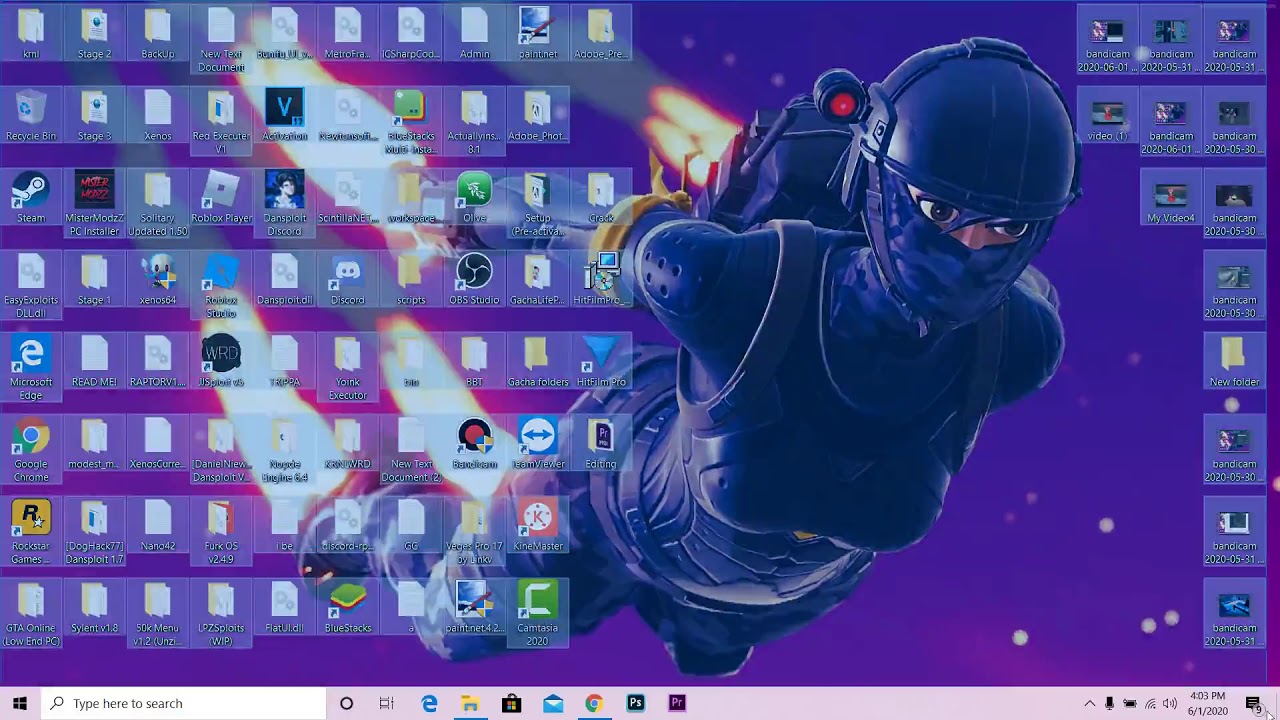Open the xenos64 desktop icon
This screenshot has width=1280, height=720.
pyautogui.click(x=158, y=279)
